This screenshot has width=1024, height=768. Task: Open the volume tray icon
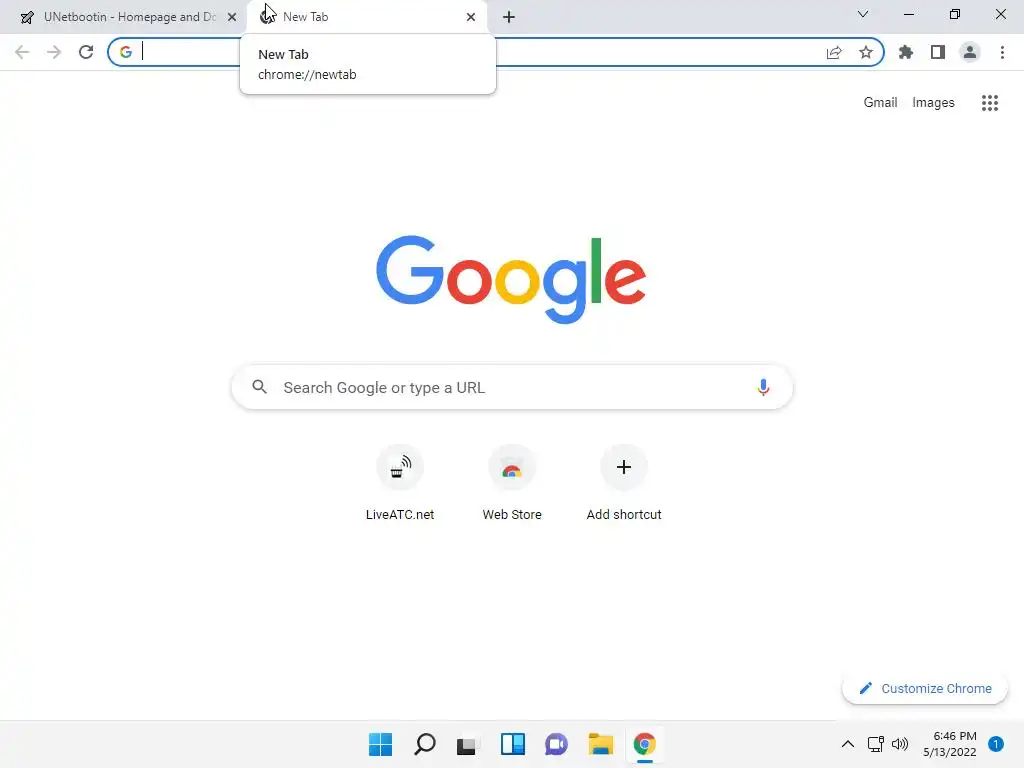900,744
